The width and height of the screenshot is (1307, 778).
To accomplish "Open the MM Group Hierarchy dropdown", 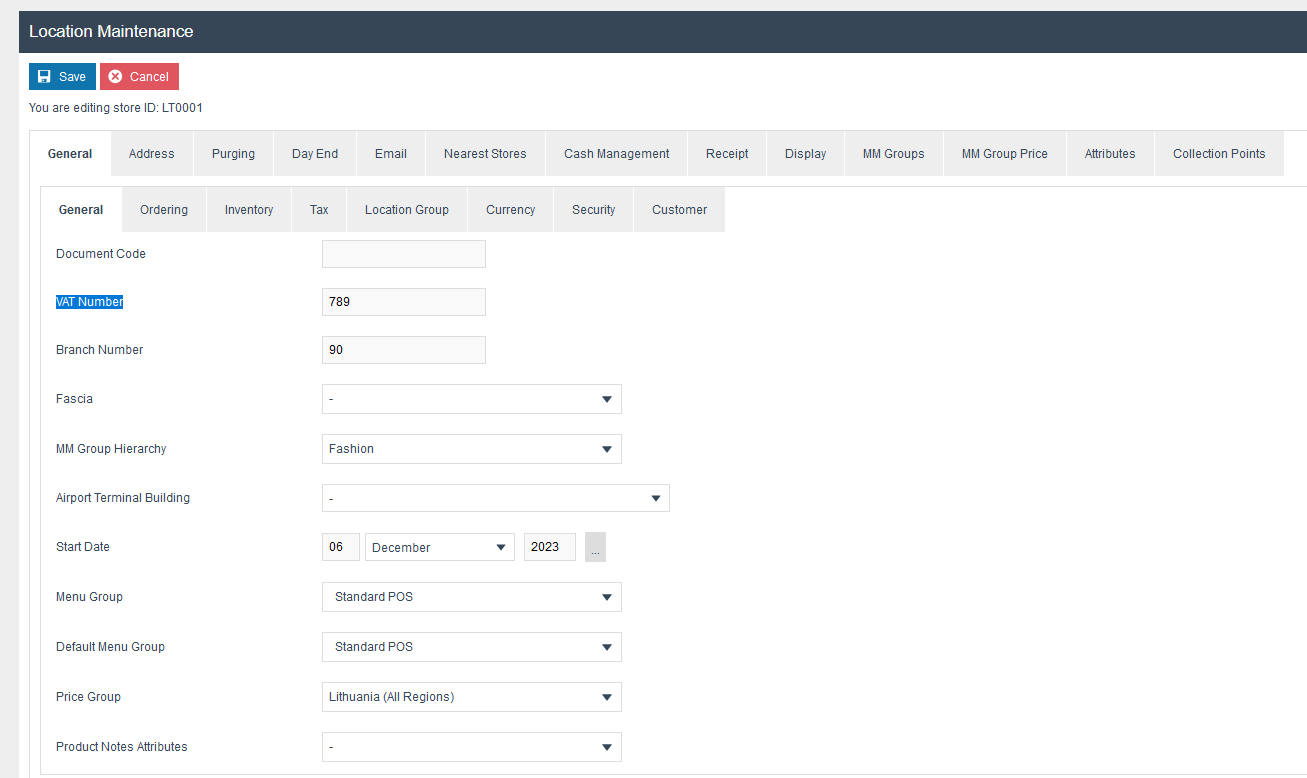I will pyautogui.click(x=471, y=449).
